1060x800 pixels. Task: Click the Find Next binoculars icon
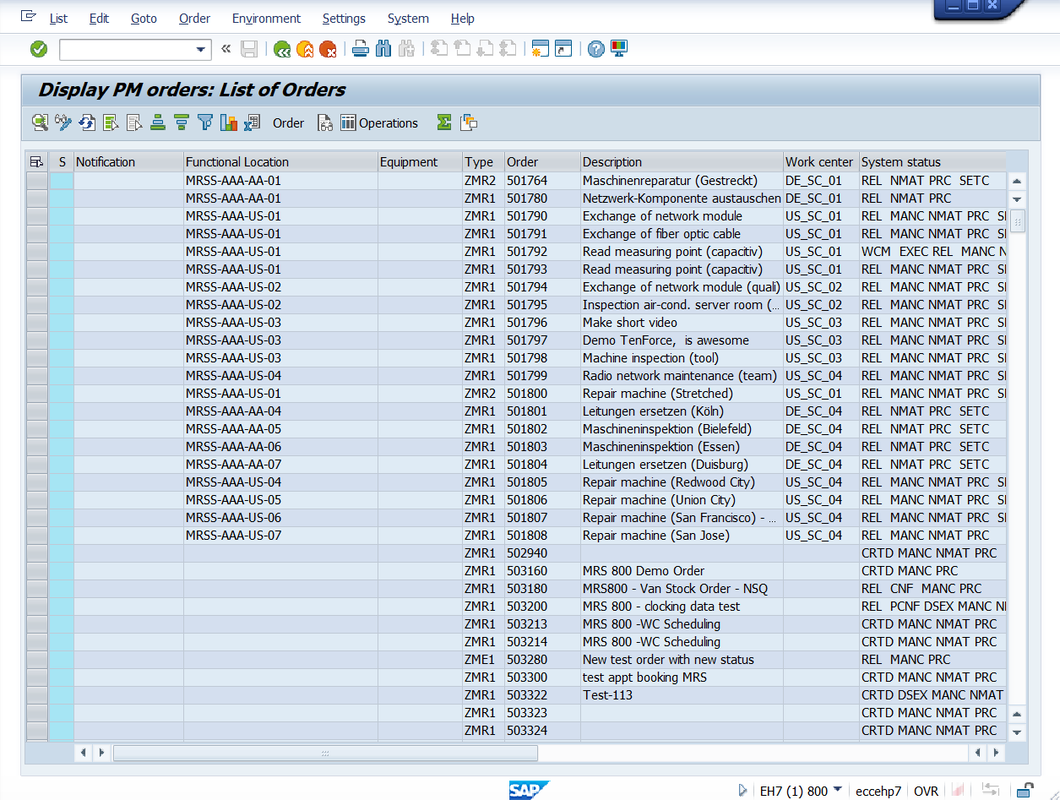(406, 49)
